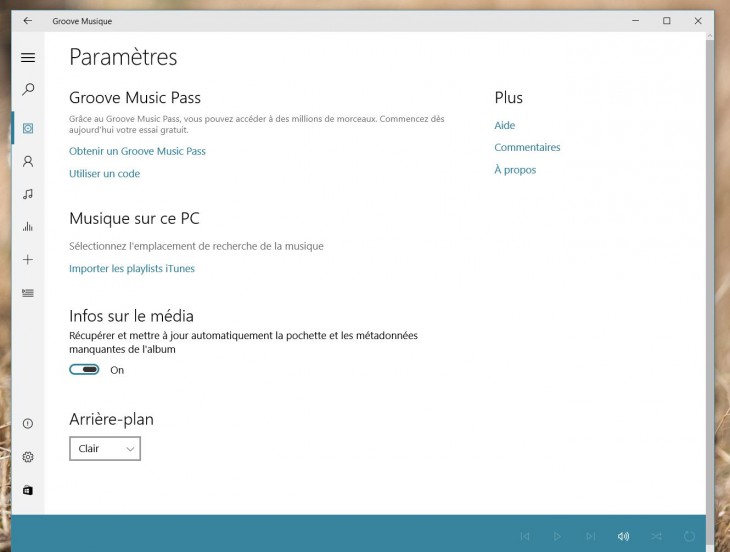Click Obtenir un Groove Music Pass link
Screen dimensions: 730x552
point(137,151)
